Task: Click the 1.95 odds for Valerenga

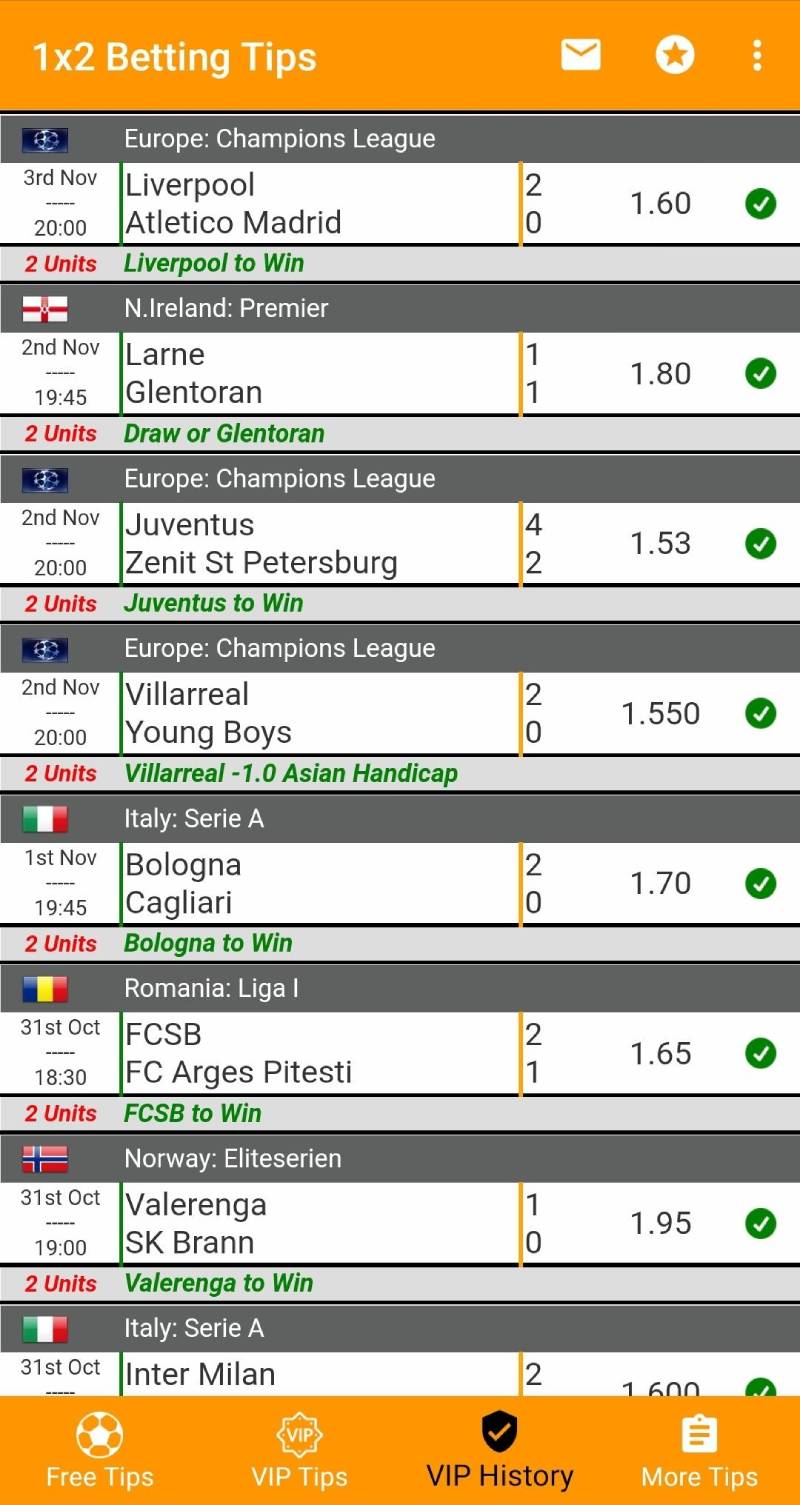Action: [660, 1223]
